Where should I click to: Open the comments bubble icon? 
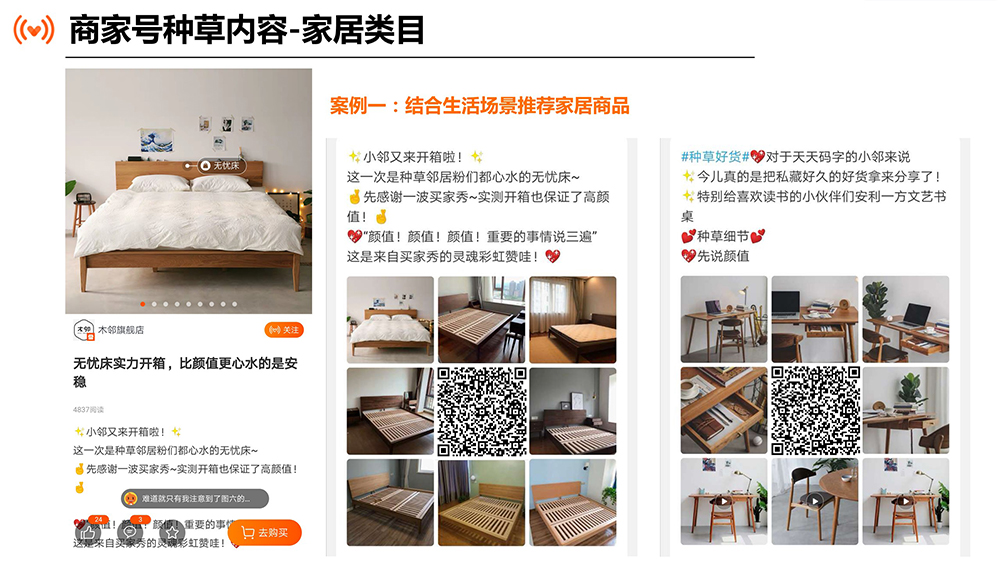(130, 532)
